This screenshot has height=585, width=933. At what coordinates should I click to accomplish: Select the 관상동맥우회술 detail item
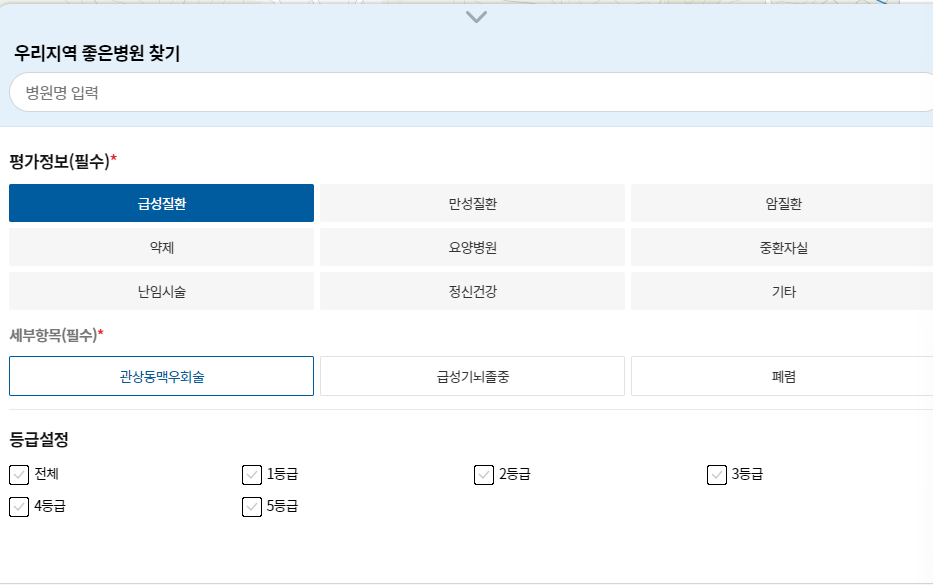[161, 376]
